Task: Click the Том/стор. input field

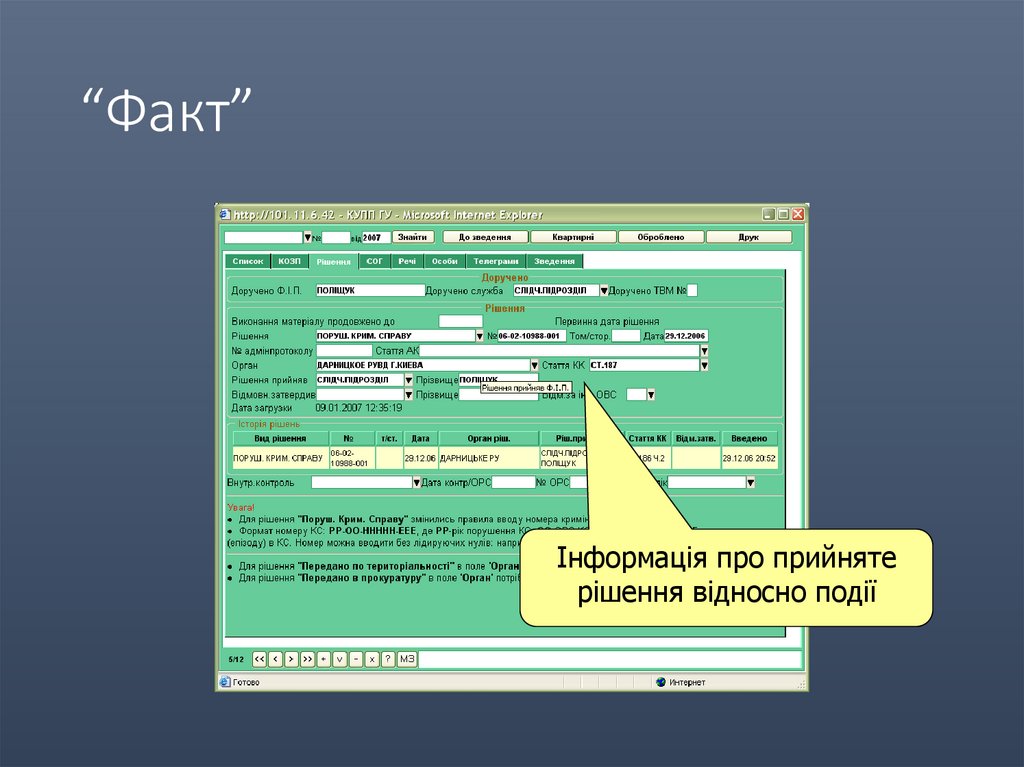Action: [x=626, y=336]
